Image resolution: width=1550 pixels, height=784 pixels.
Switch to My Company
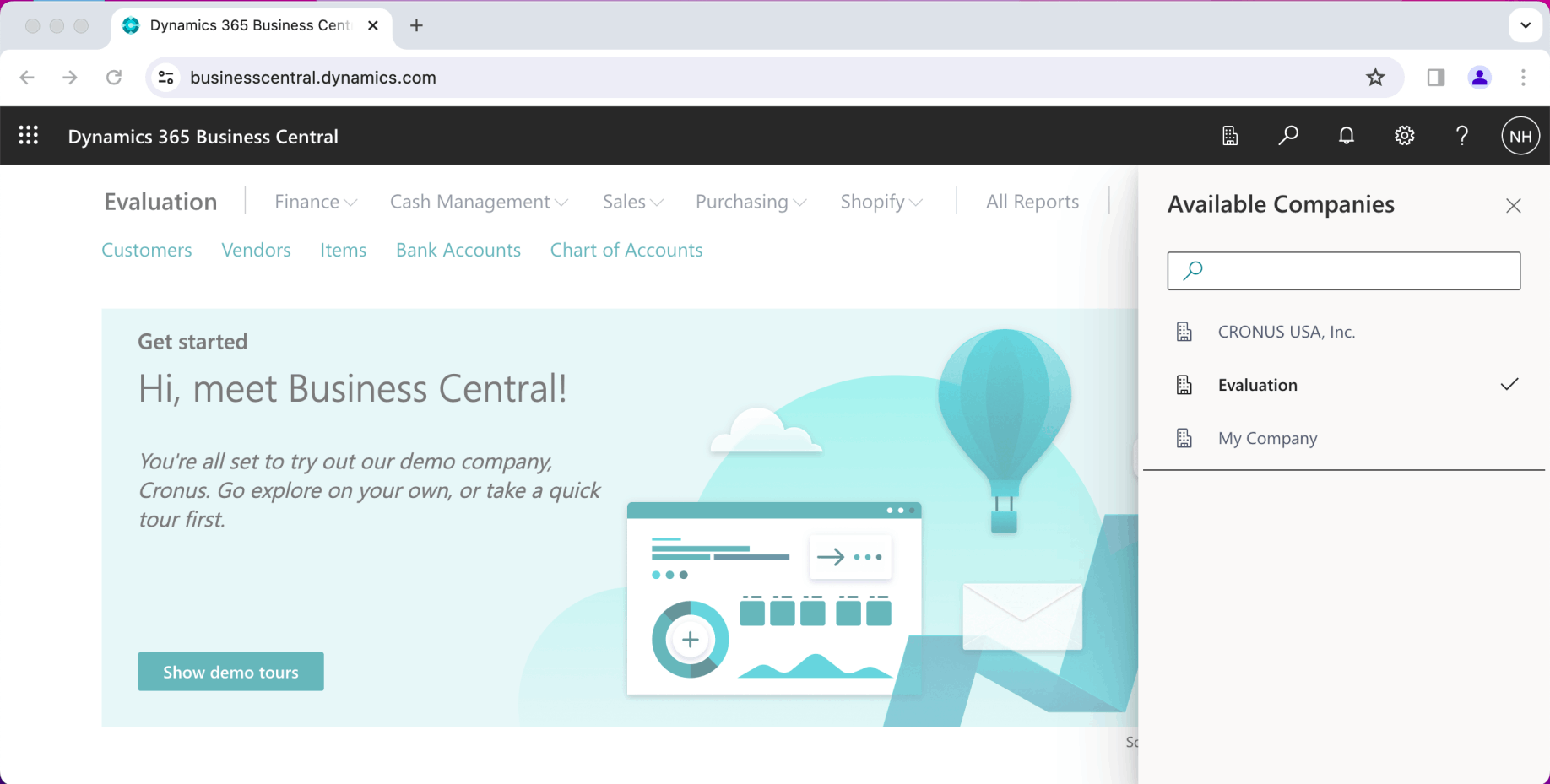tap(1267, 438)
